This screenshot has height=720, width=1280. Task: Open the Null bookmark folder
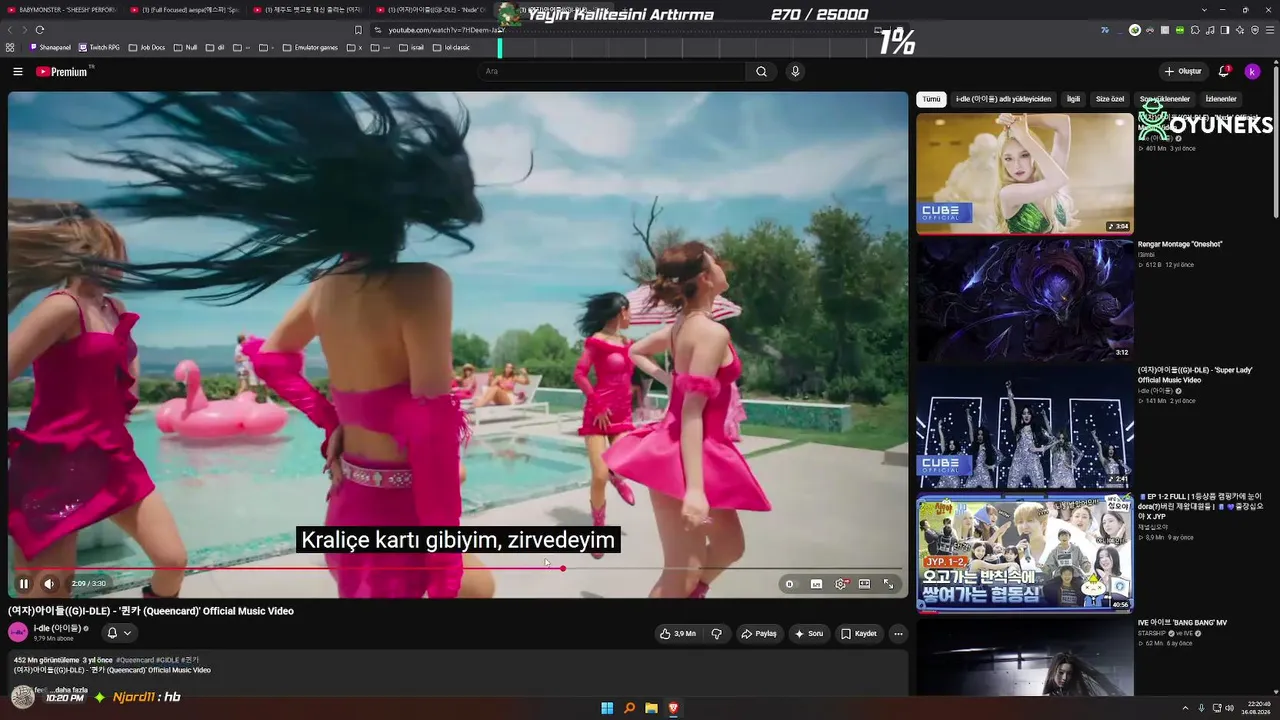(x=186, y=47)
